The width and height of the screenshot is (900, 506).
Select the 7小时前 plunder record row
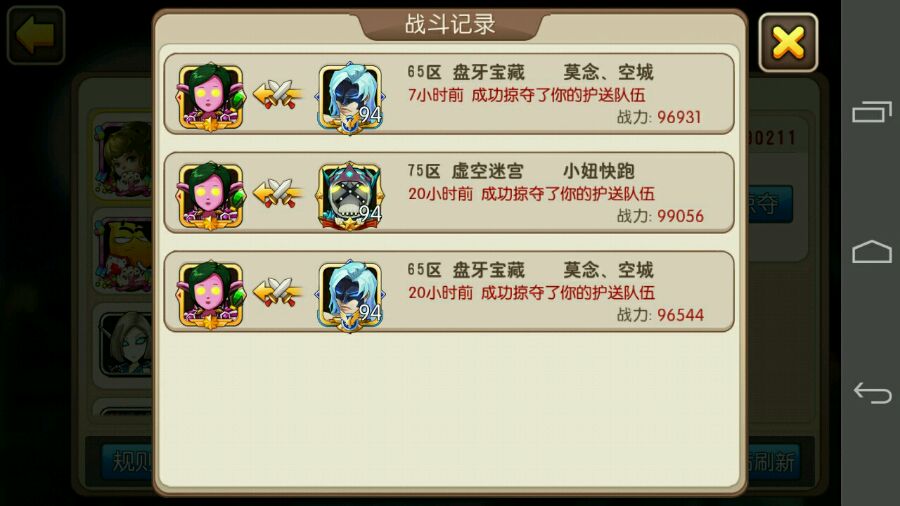click(x=449, y=94)
